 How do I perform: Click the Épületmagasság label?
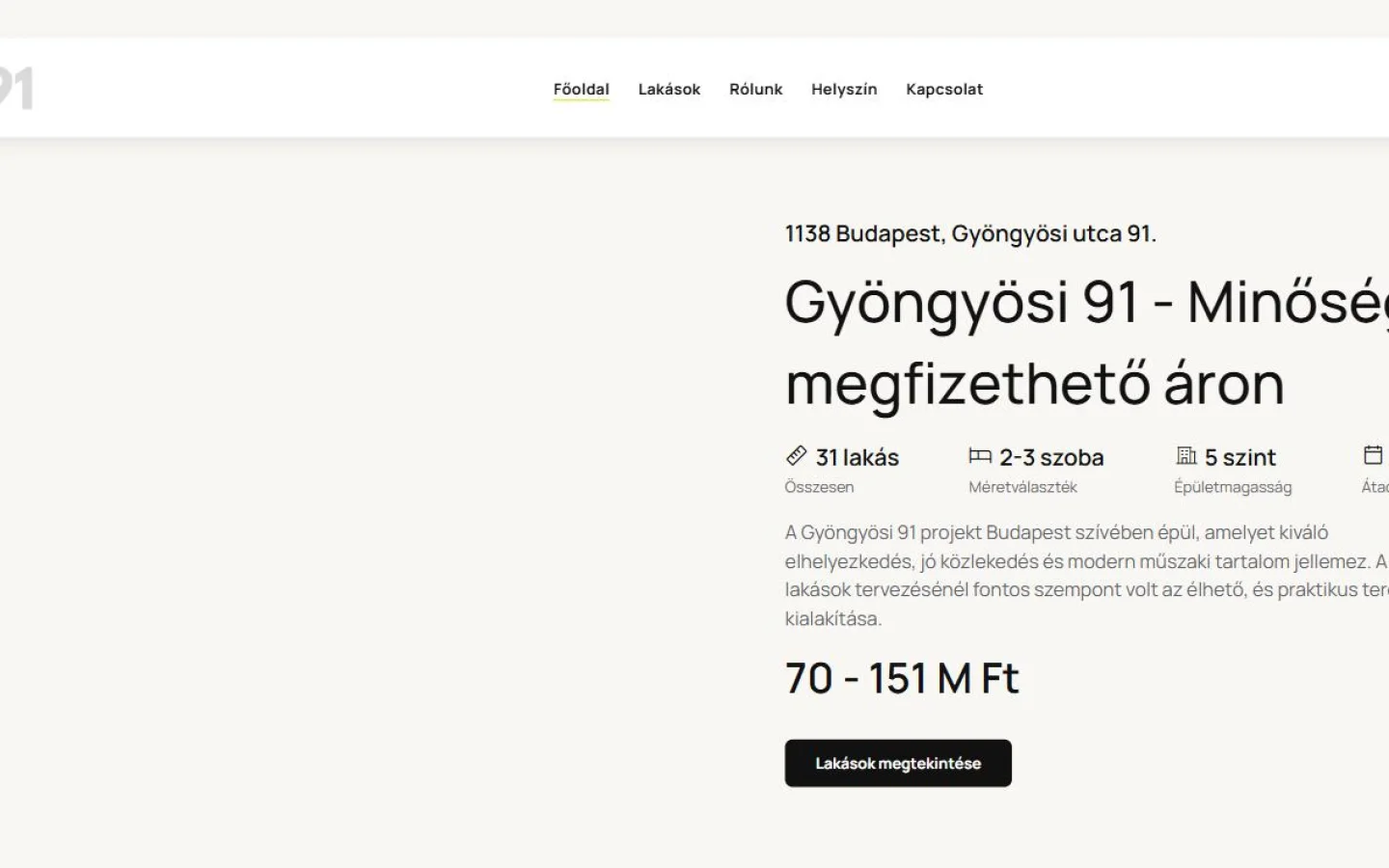[1233, 487]
